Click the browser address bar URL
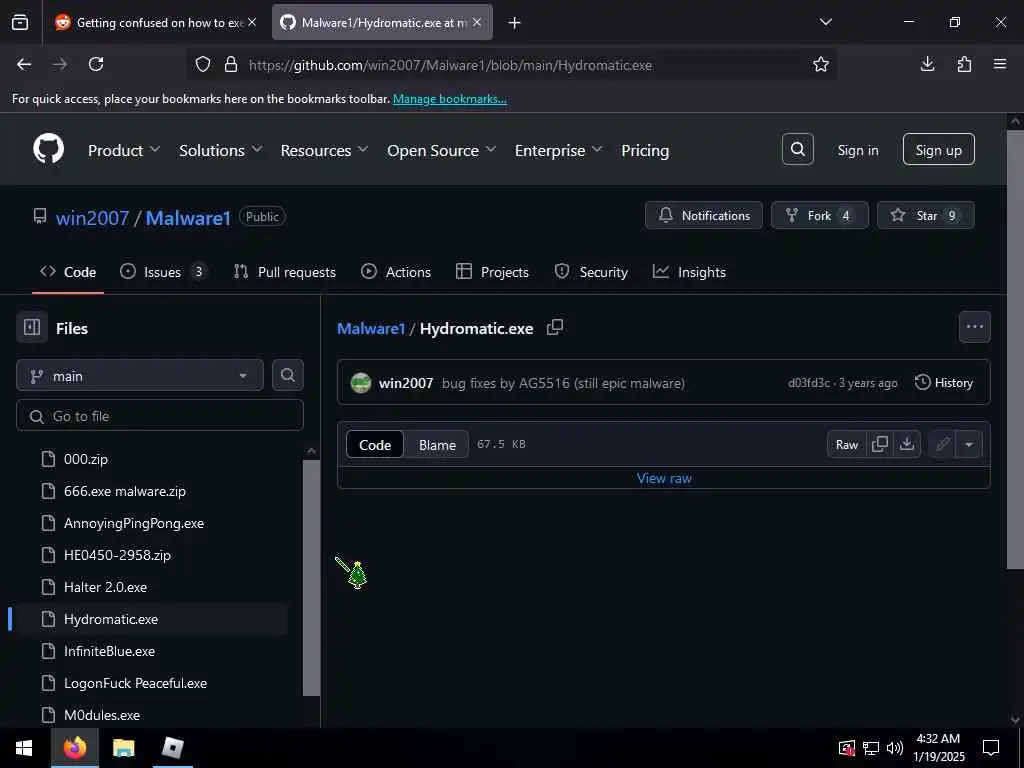This screenshot has height=768, width=1024. (450, 65)
